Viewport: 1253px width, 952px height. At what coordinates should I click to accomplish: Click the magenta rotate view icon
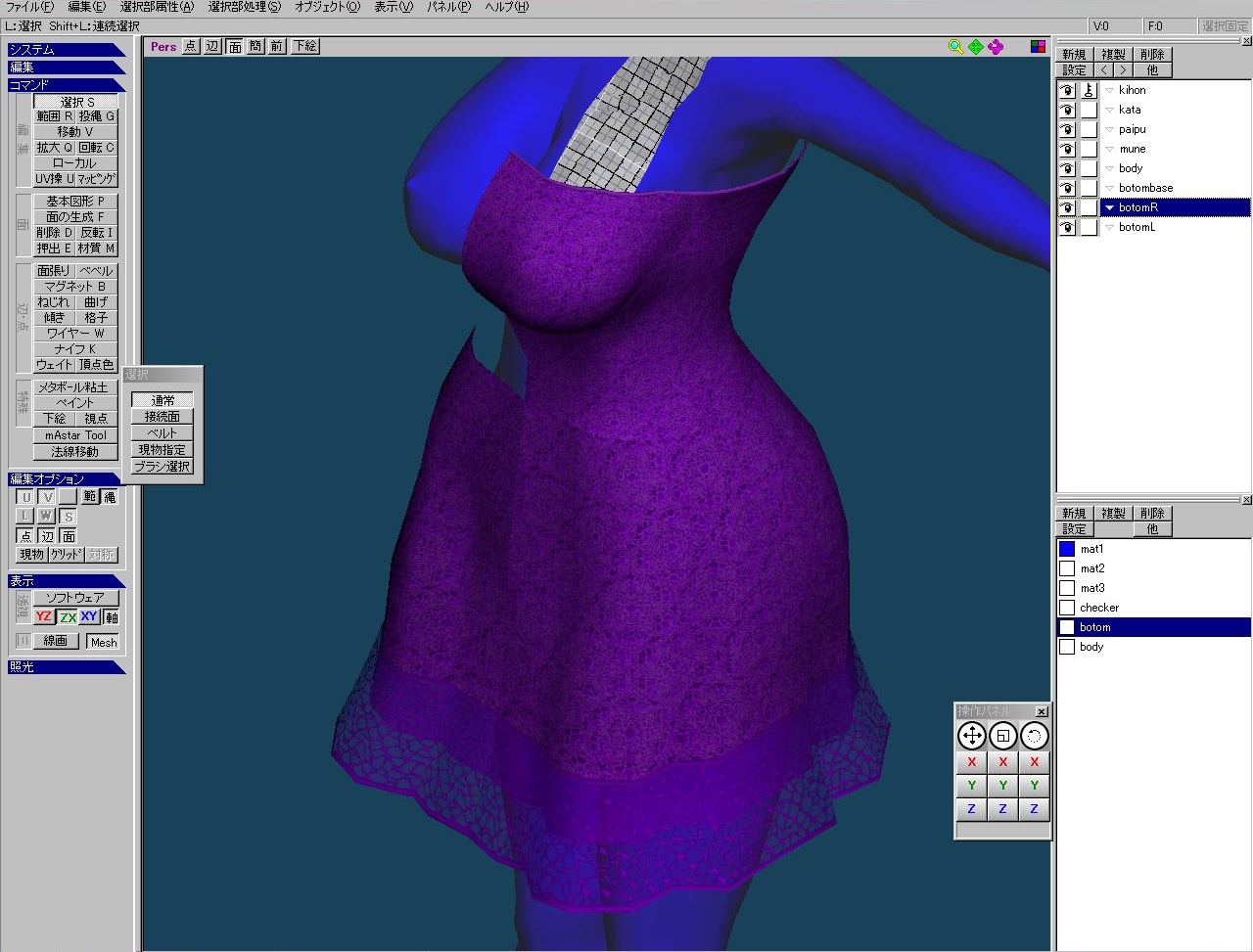point(996,47)
